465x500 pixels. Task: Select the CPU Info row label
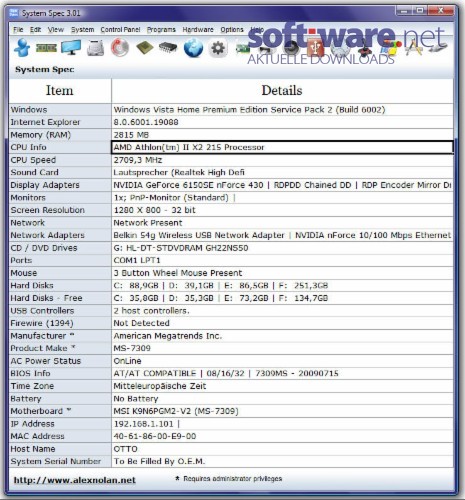[28, 147]
